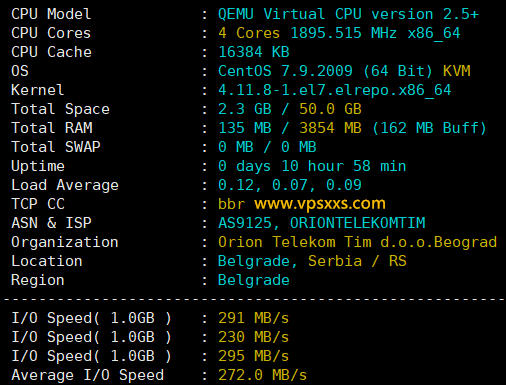Screen dimensions: 506x385
Task: Click the 'Uptime' label
Action: click(x=38, y=166)
